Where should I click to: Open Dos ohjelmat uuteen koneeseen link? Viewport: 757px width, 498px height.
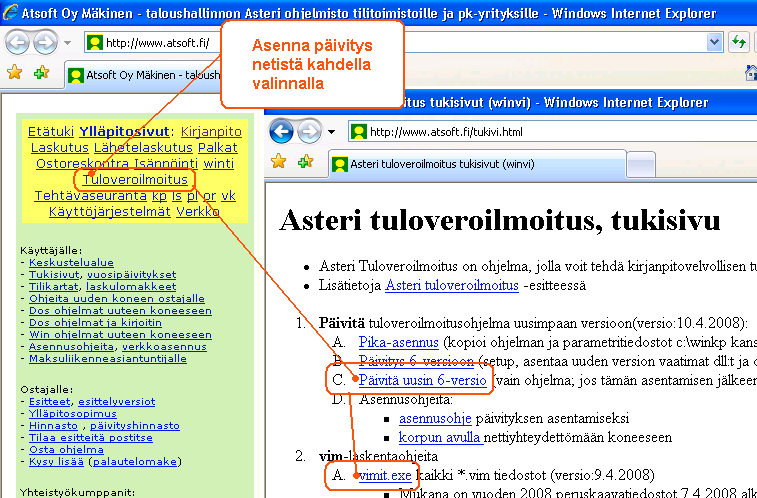(x=120, y=311)
